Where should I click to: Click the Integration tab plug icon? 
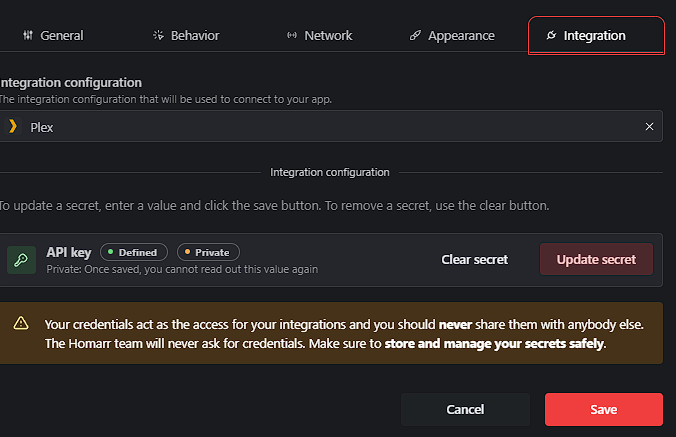tap(551, 36)
